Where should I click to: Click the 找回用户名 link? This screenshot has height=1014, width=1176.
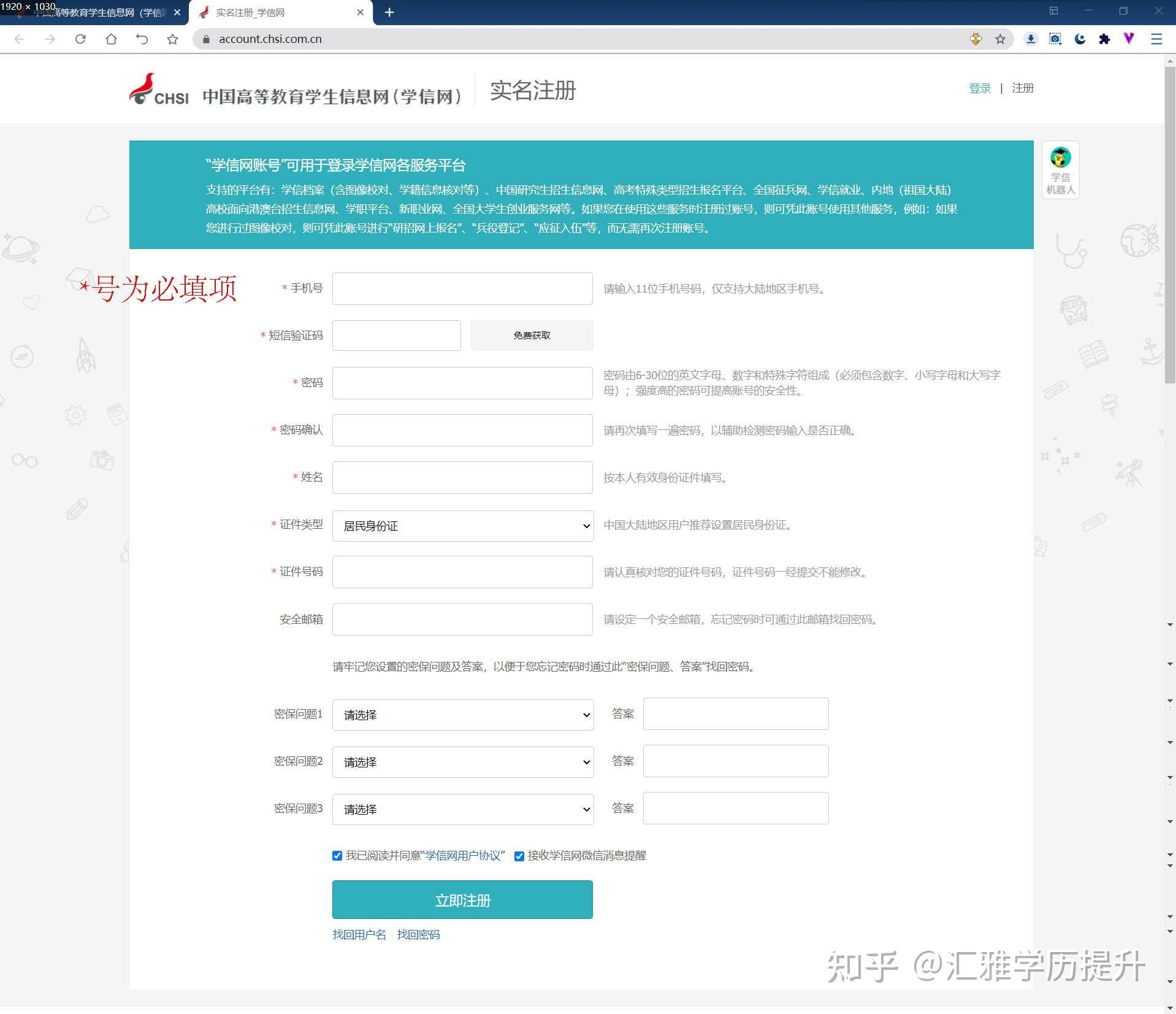(359, 935)
